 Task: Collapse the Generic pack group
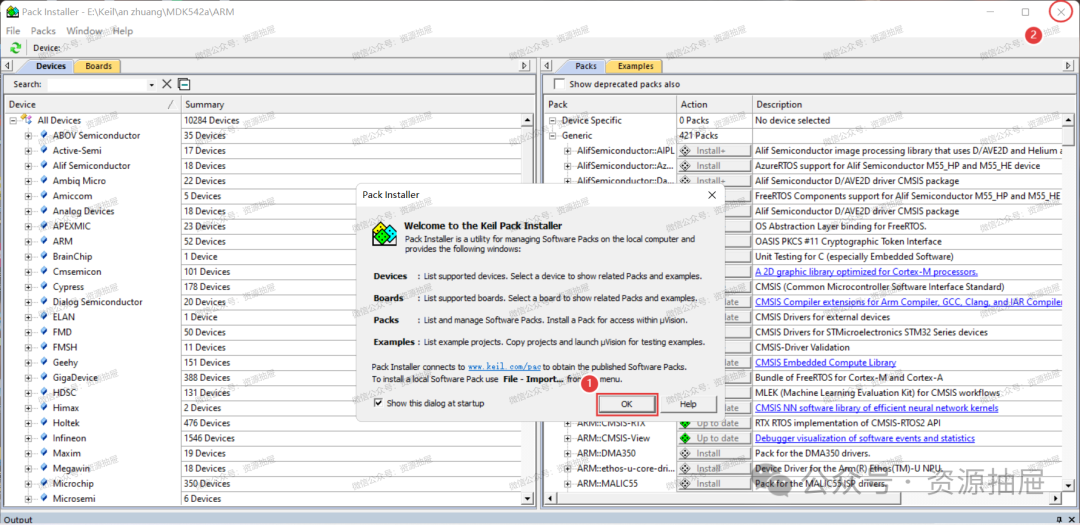point(552,136)
